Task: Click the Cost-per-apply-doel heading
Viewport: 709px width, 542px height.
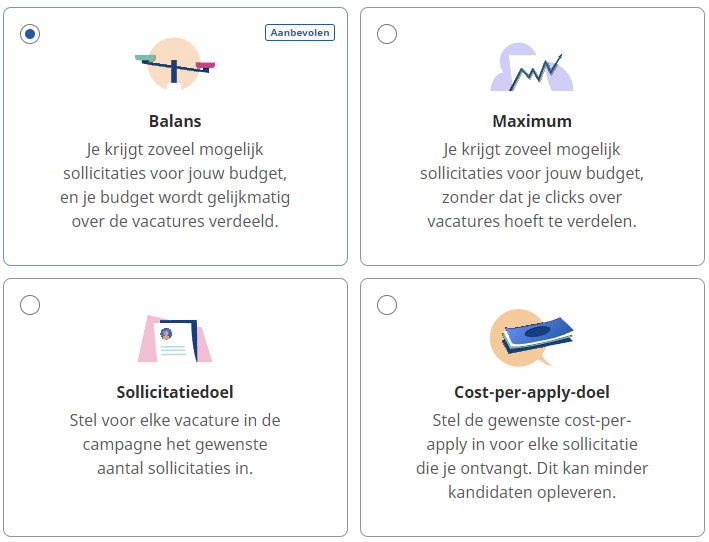Action: [532, 392]
